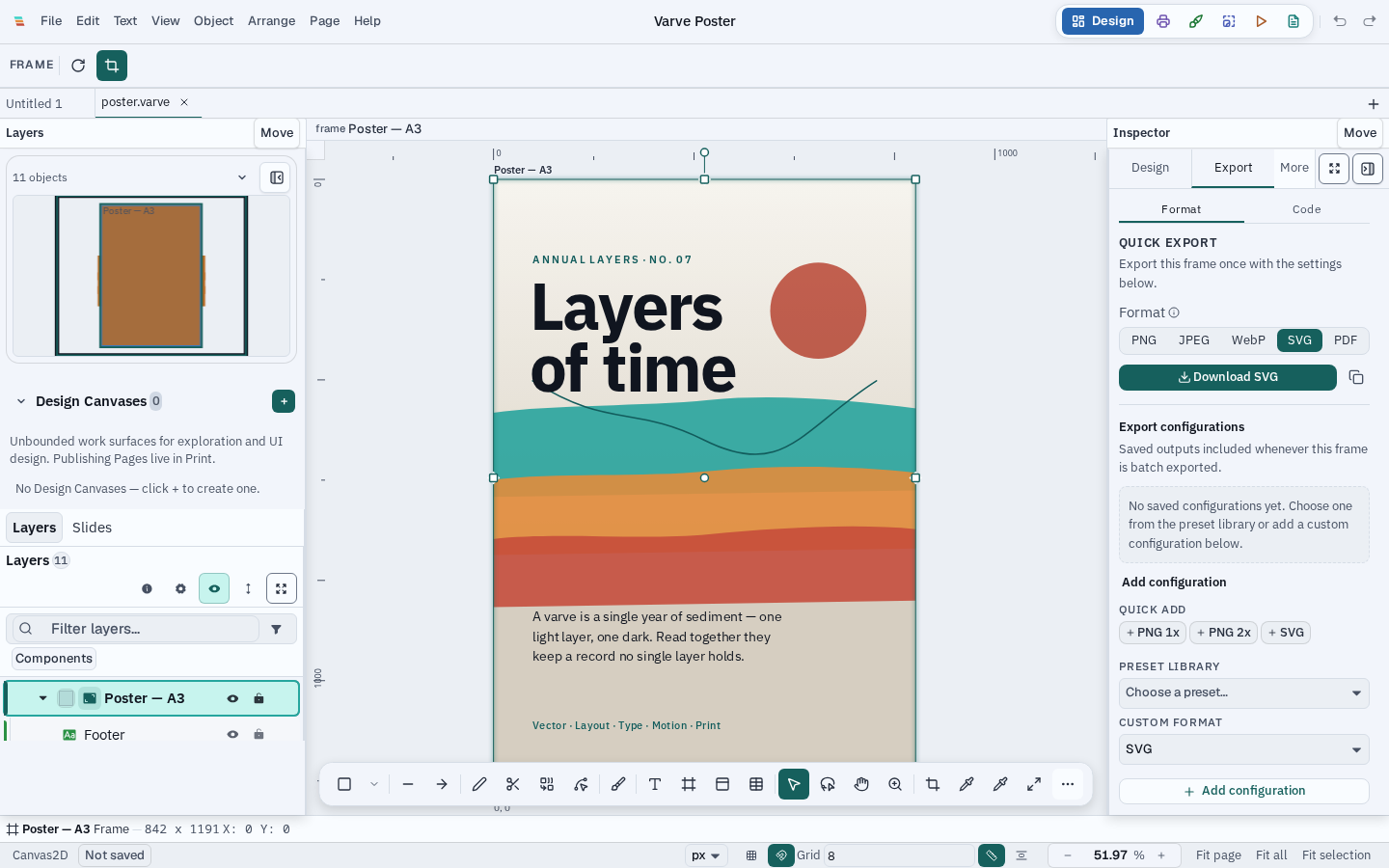
Task: Open the Object menu
Action: [x=213, y=21]
